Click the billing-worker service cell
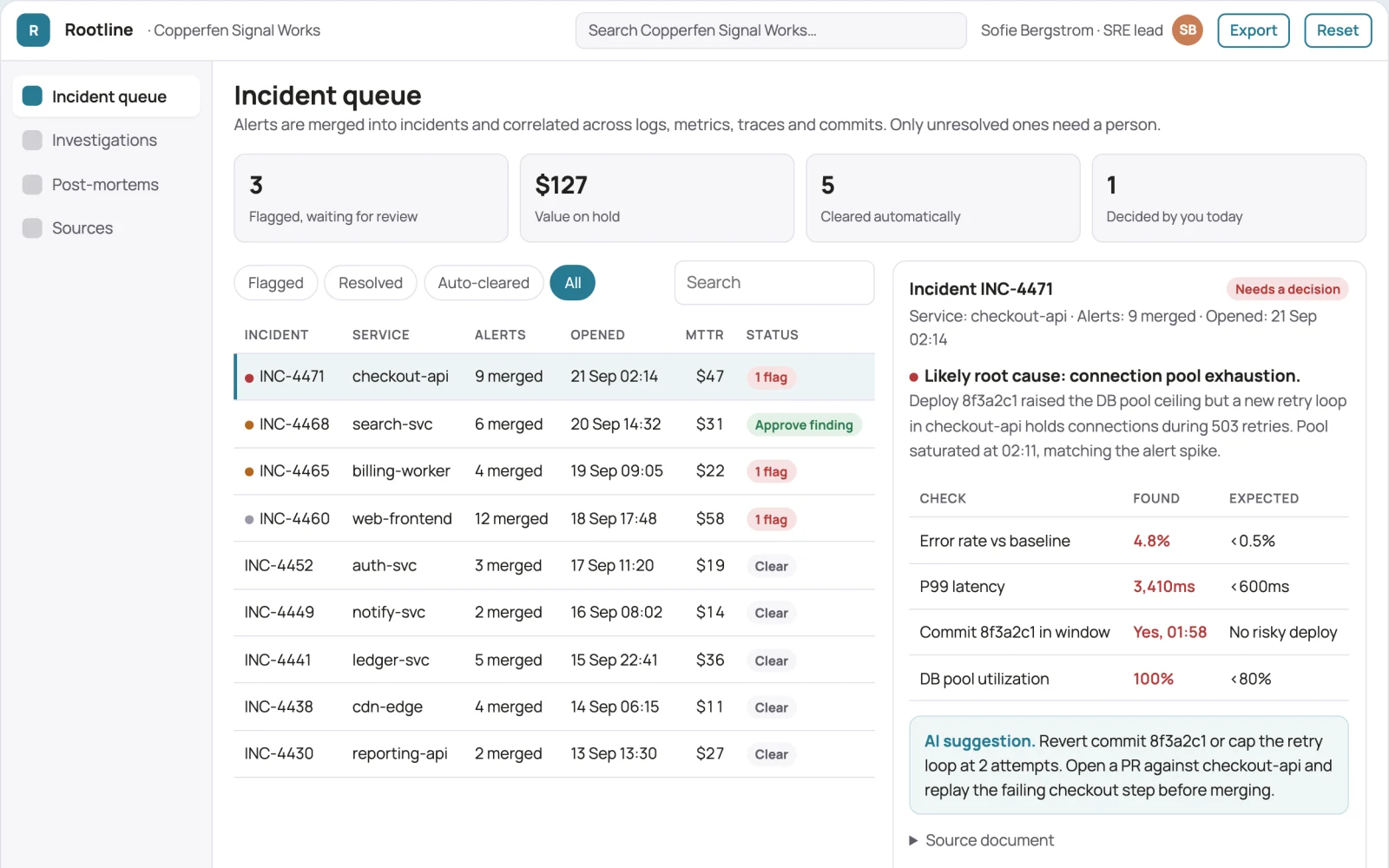 (401, 470)
